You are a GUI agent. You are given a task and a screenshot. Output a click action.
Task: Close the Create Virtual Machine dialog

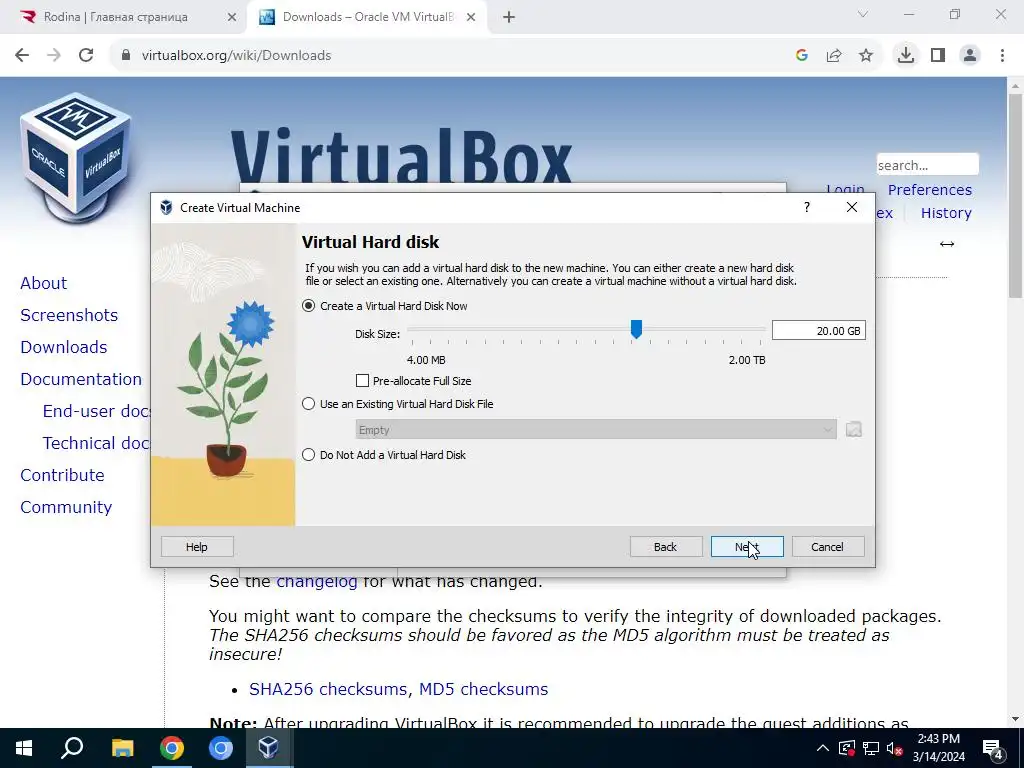(852, 207)
